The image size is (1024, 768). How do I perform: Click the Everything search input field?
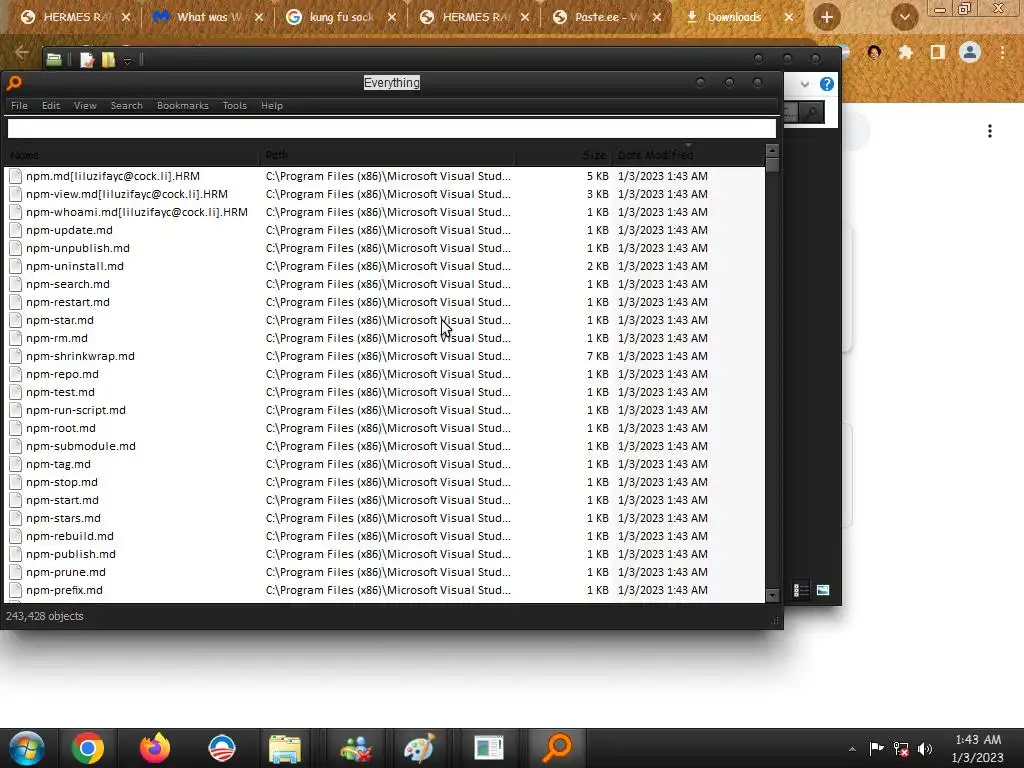pos(392,129)
